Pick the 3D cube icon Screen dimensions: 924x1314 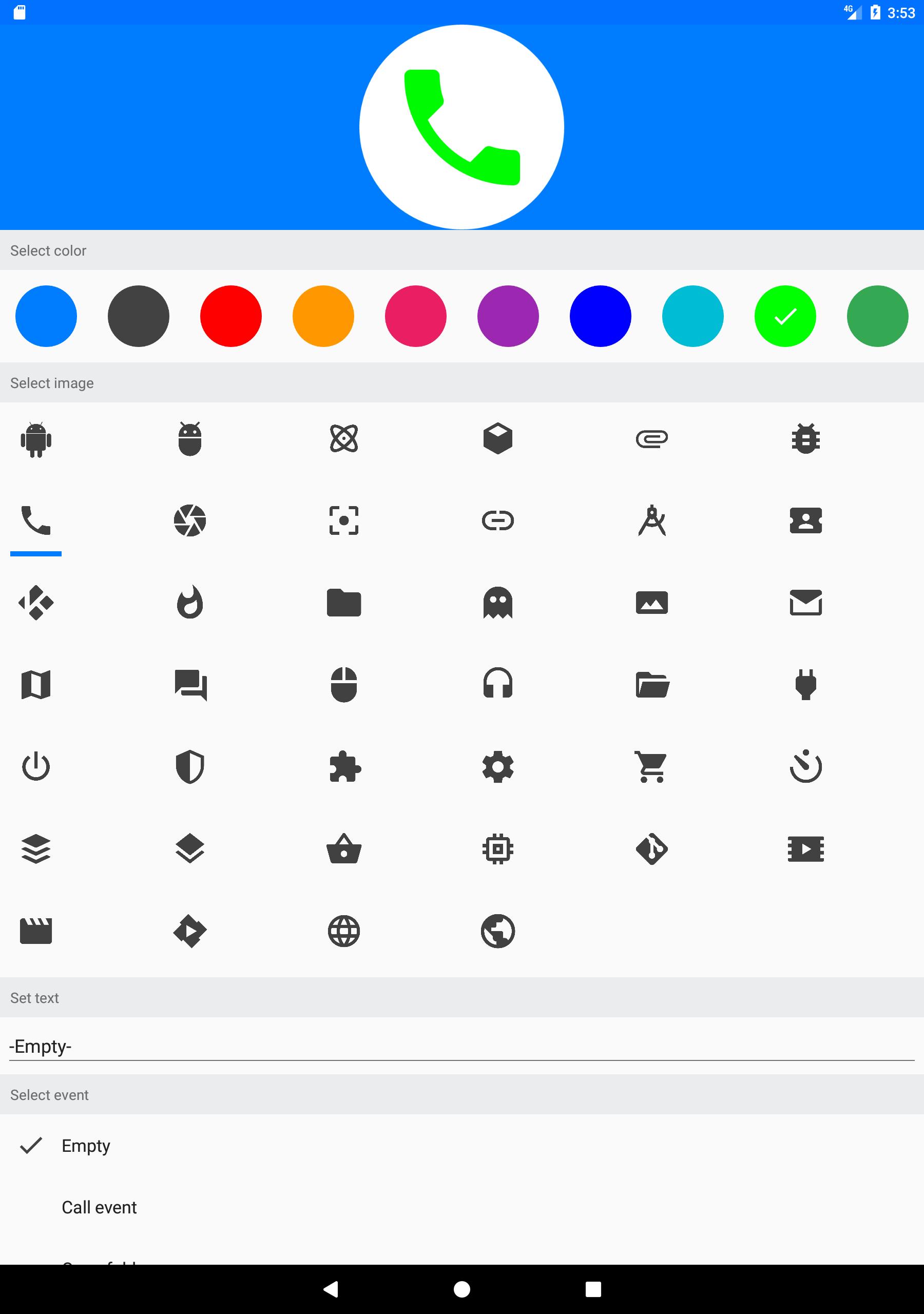(498, 439)
